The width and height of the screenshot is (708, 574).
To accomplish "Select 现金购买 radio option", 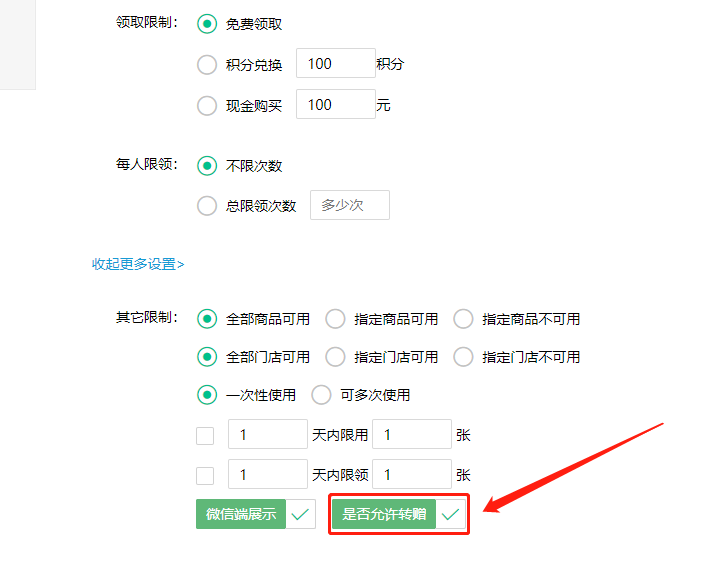I will pyautogui.click(x=207, y=105).
